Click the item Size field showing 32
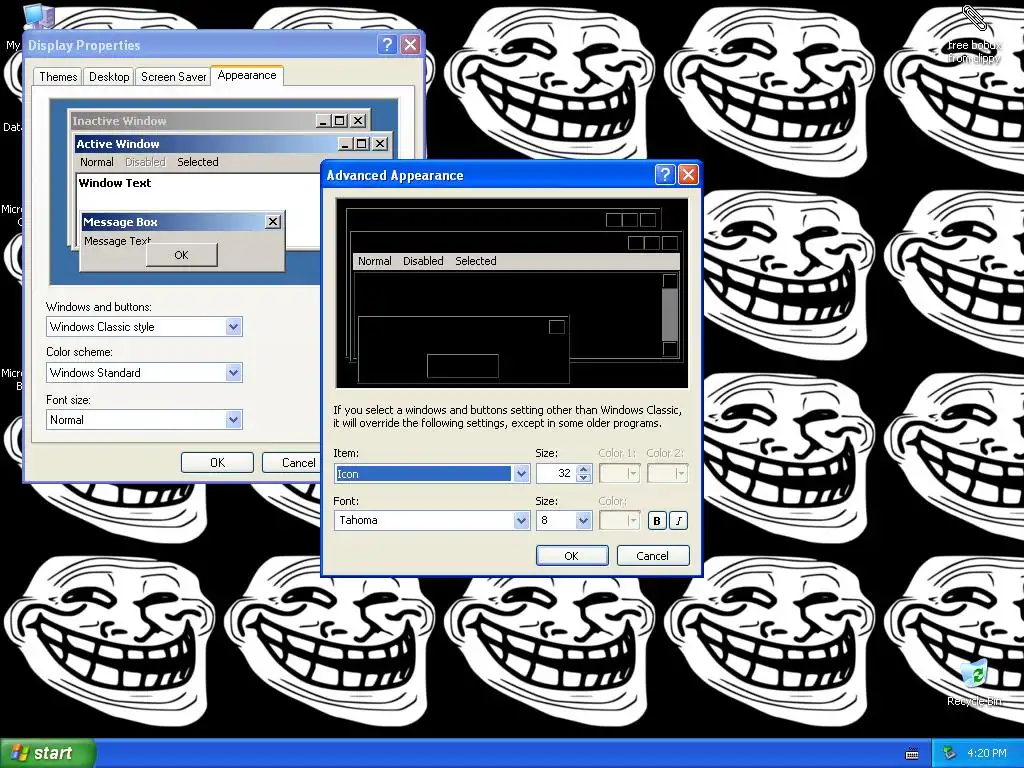 click(556, 473)
